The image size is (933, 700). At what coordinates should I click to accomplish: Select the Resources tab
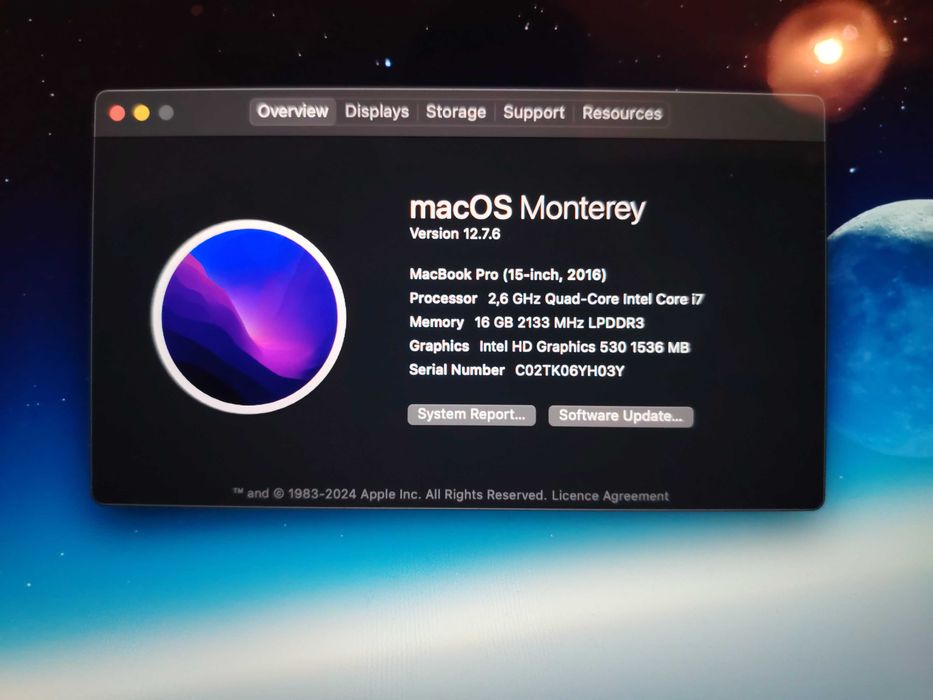click(622, 114)
